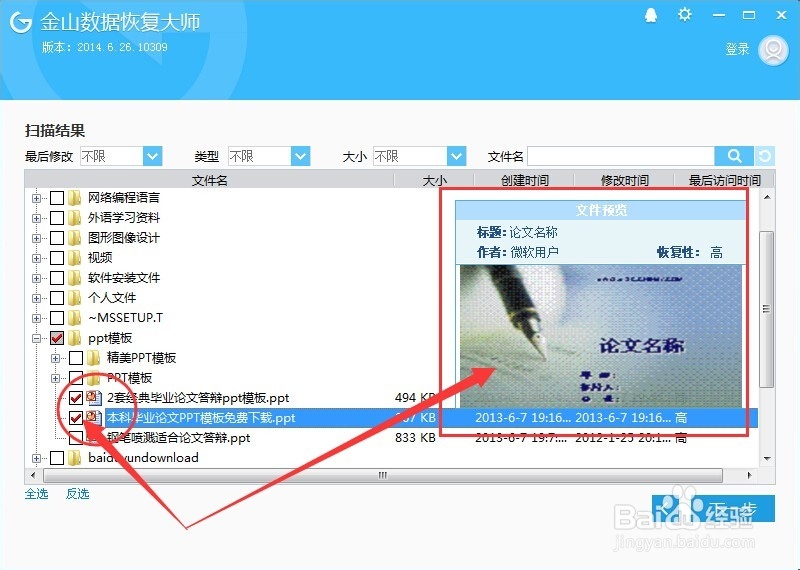Click the scroll up arrow
The image size is (800, 570).
(x=767, y=197)
